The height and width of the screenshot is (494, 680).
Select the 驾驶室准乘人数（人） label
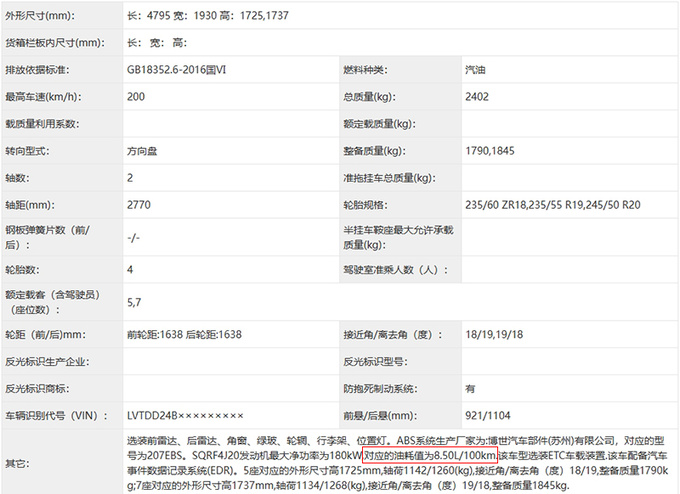click(x=395, y=270)
